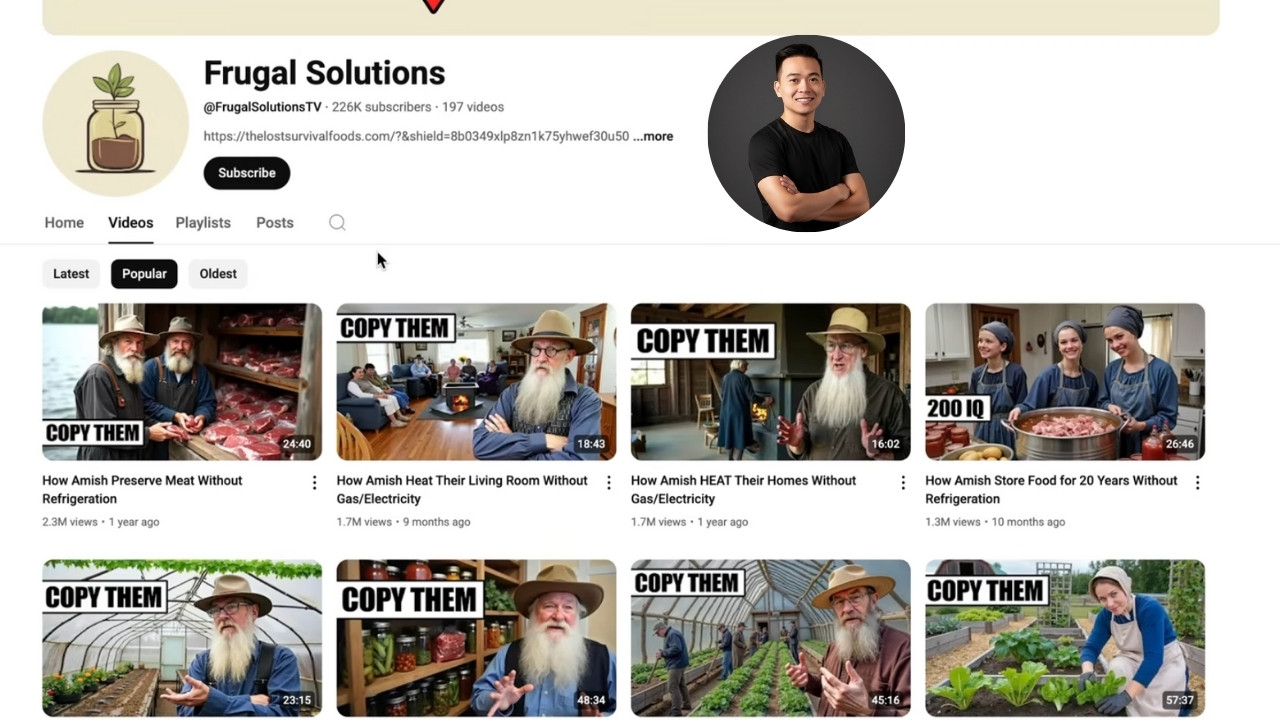
Task: Click the Frugal Solutions jar logo avatar
Action: click(114, 123)
